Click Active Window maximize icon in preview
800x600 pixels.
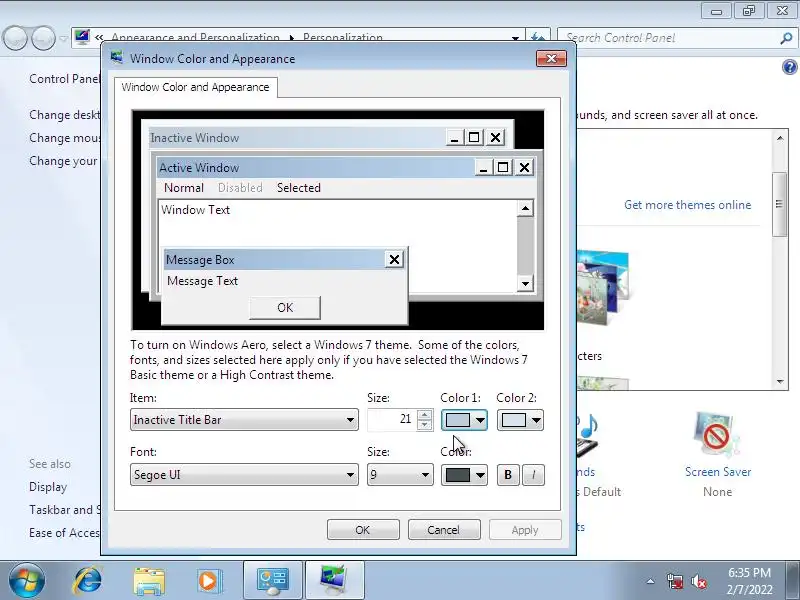[x=503, y=167]
